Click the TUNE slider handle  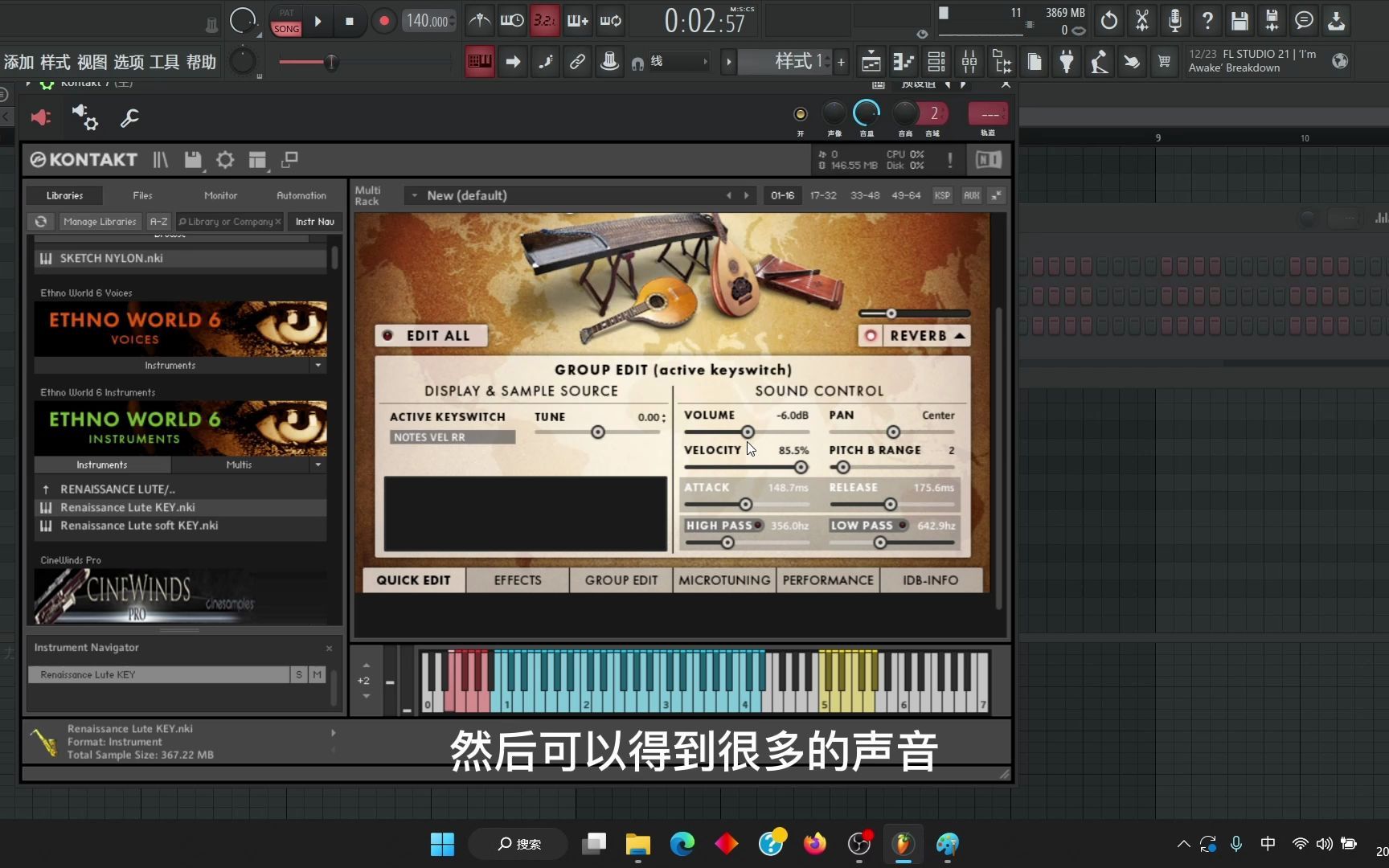598,432
